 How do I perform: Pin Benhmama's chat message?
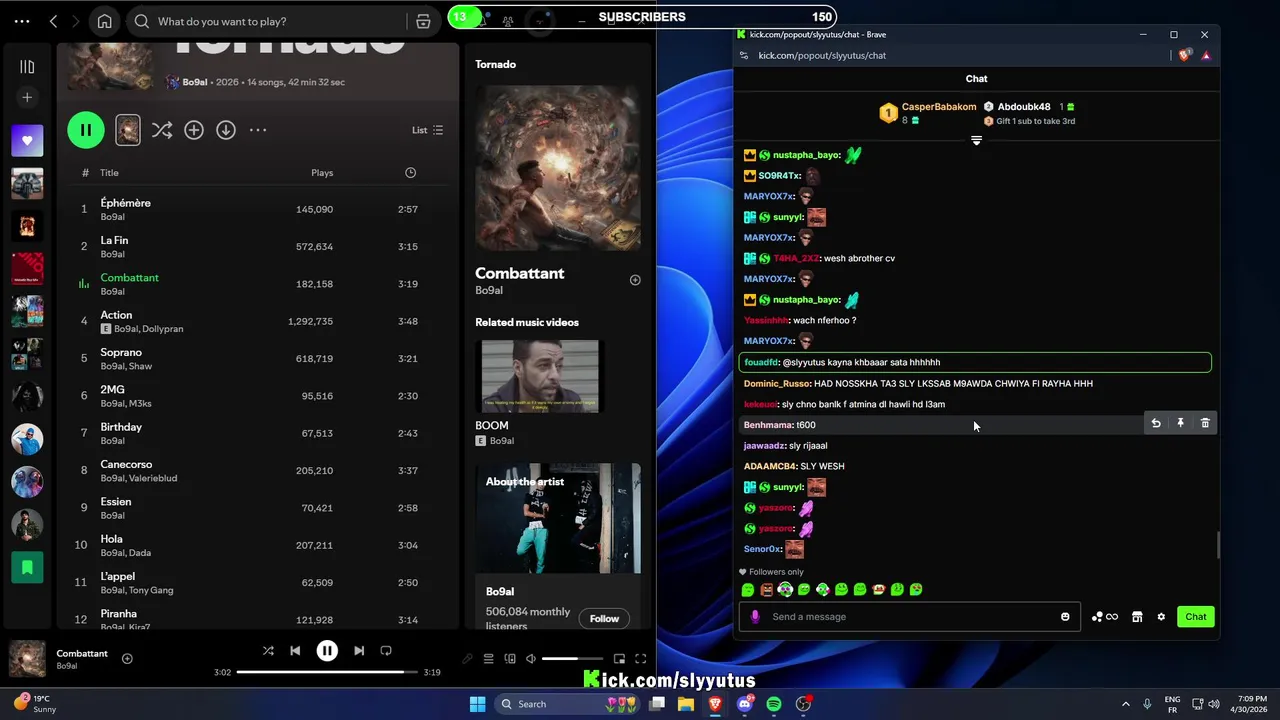pyautogui.click(x=1180, y=424)
